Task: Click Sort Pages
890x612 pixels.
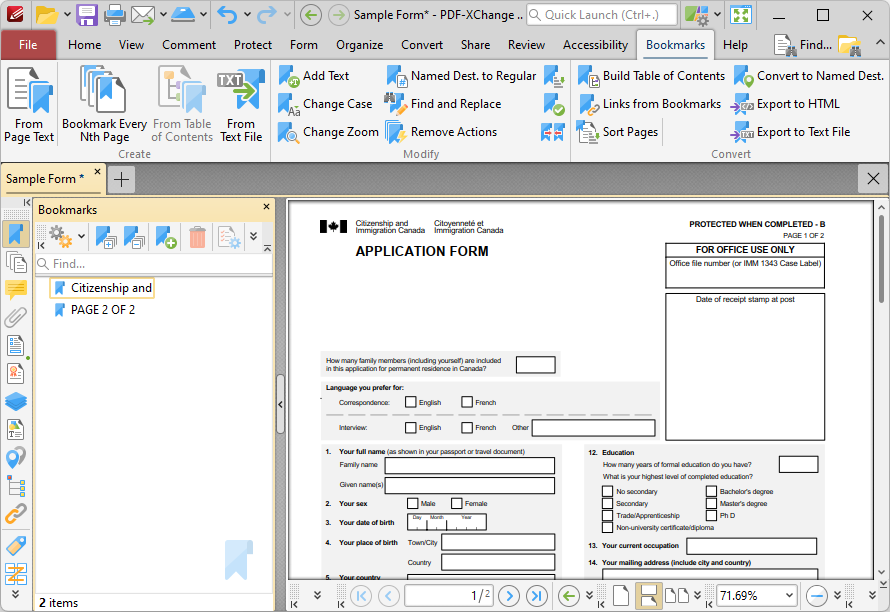Action: (618, 132)
